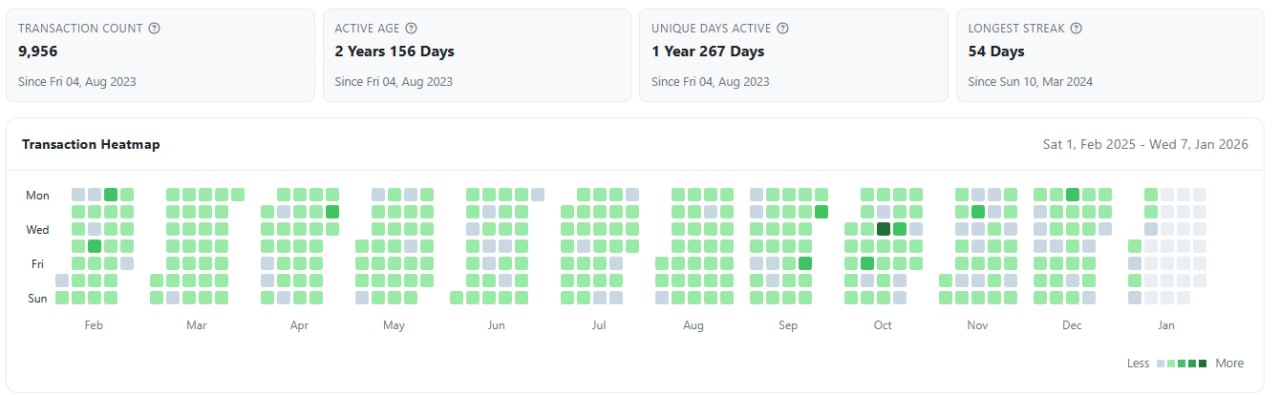The image size is (1280, 395).
Task: Select the 9,956 transaction count value
Action: tap(39, 52)
